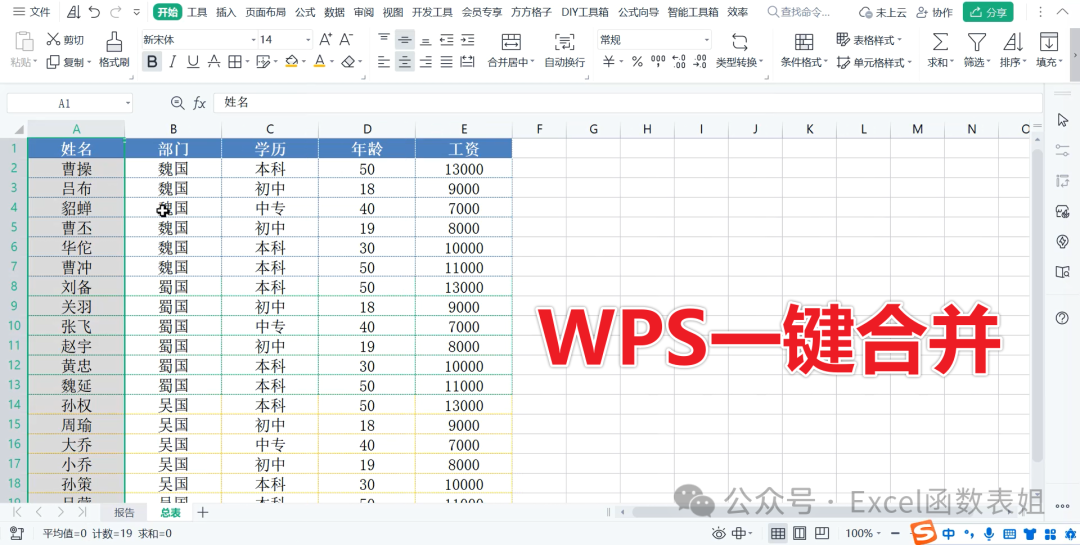Click the Cut (剪切) scissors icon
Image resolution: width=1080 pixels, height=545 pixels.
coord(53,40)
